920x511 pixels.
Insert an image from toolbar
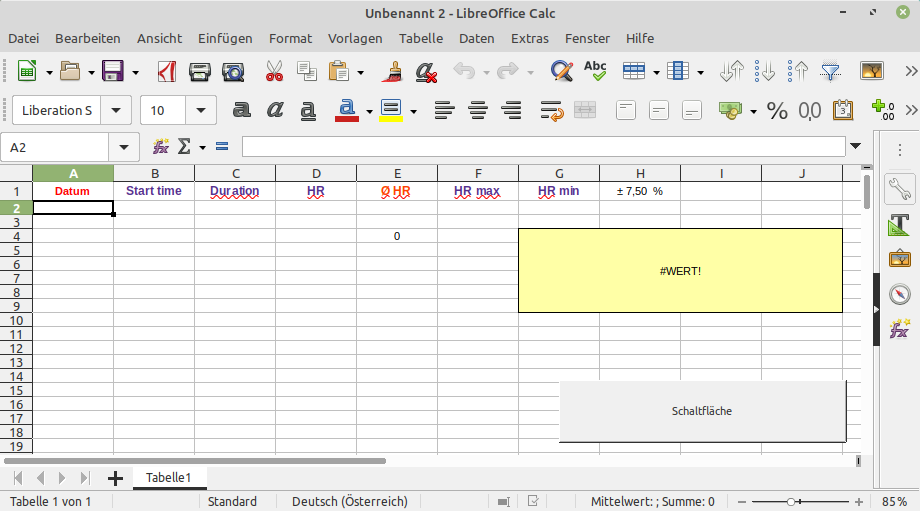872,72
